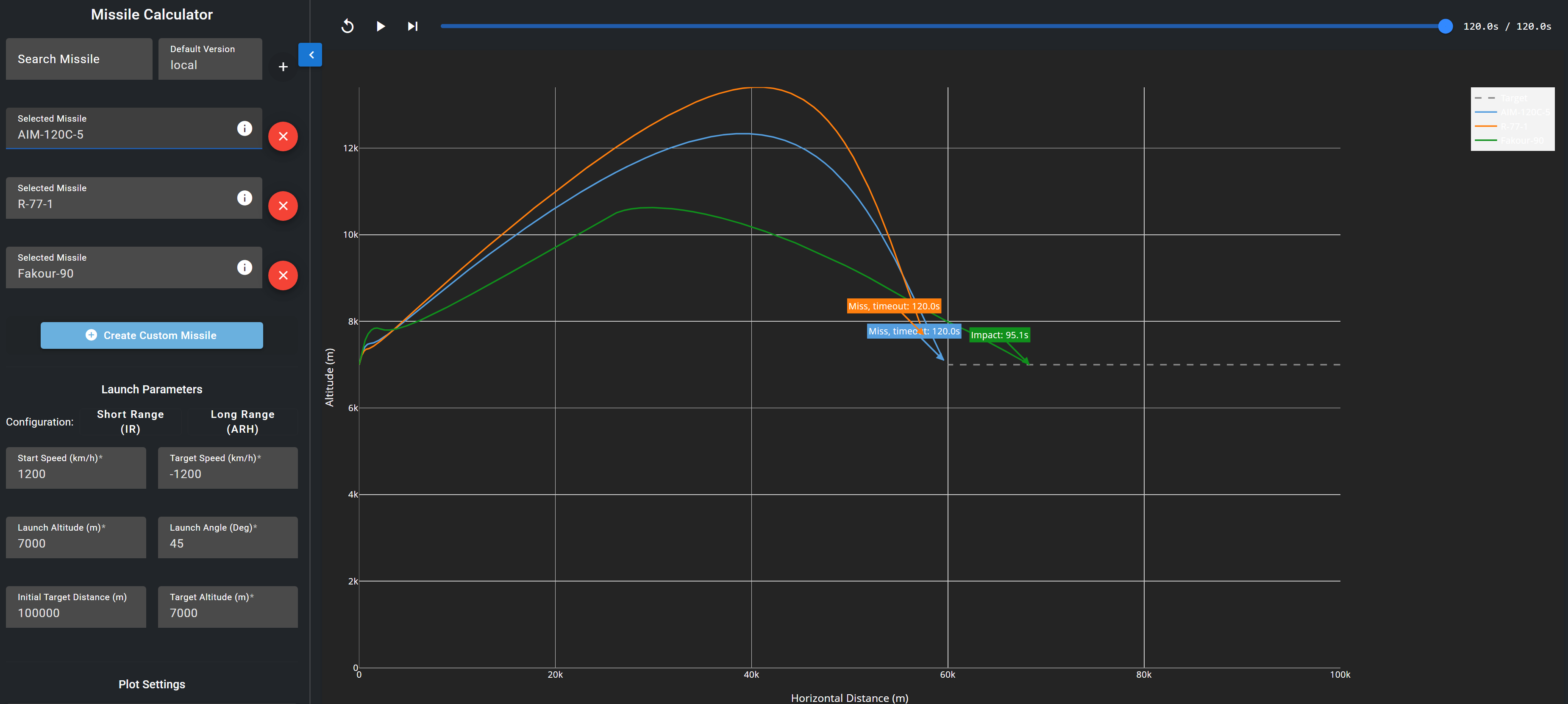Edit the Launch Altitude field
The width and height of the screenshot is (1568, 704).
click(x=76, y=537)
